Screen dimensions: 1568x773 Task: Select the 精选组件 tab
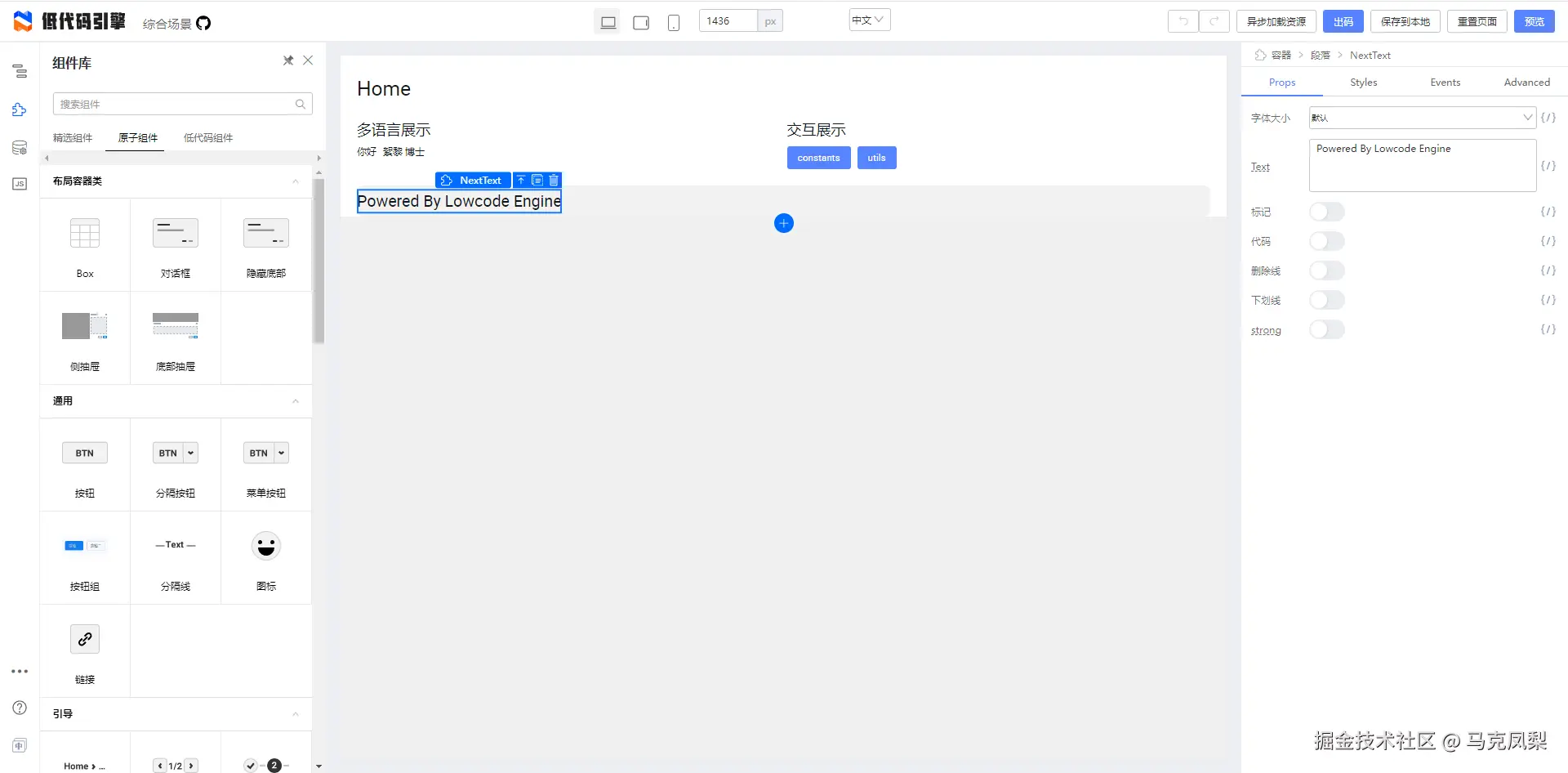click(x=73, y=138)
